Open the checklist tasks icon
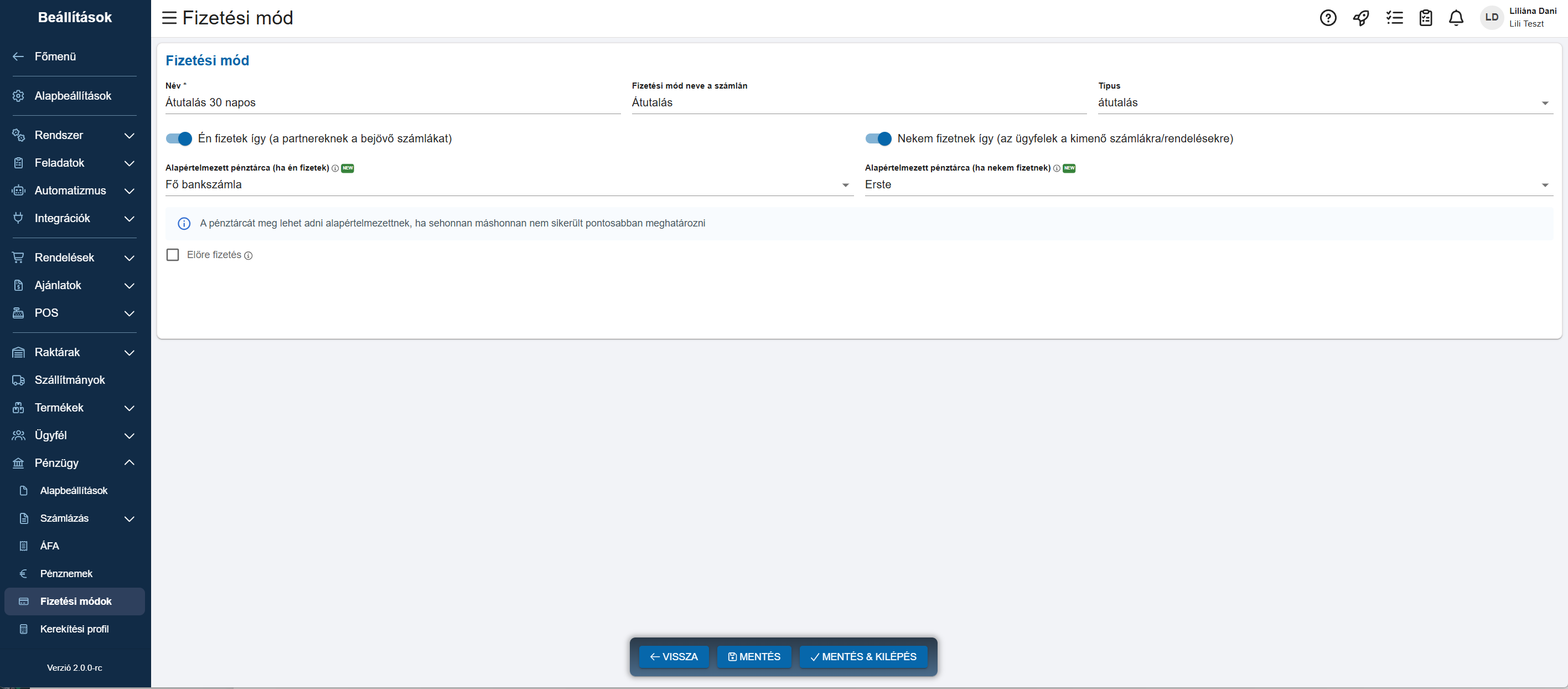 pos(1394,18)
